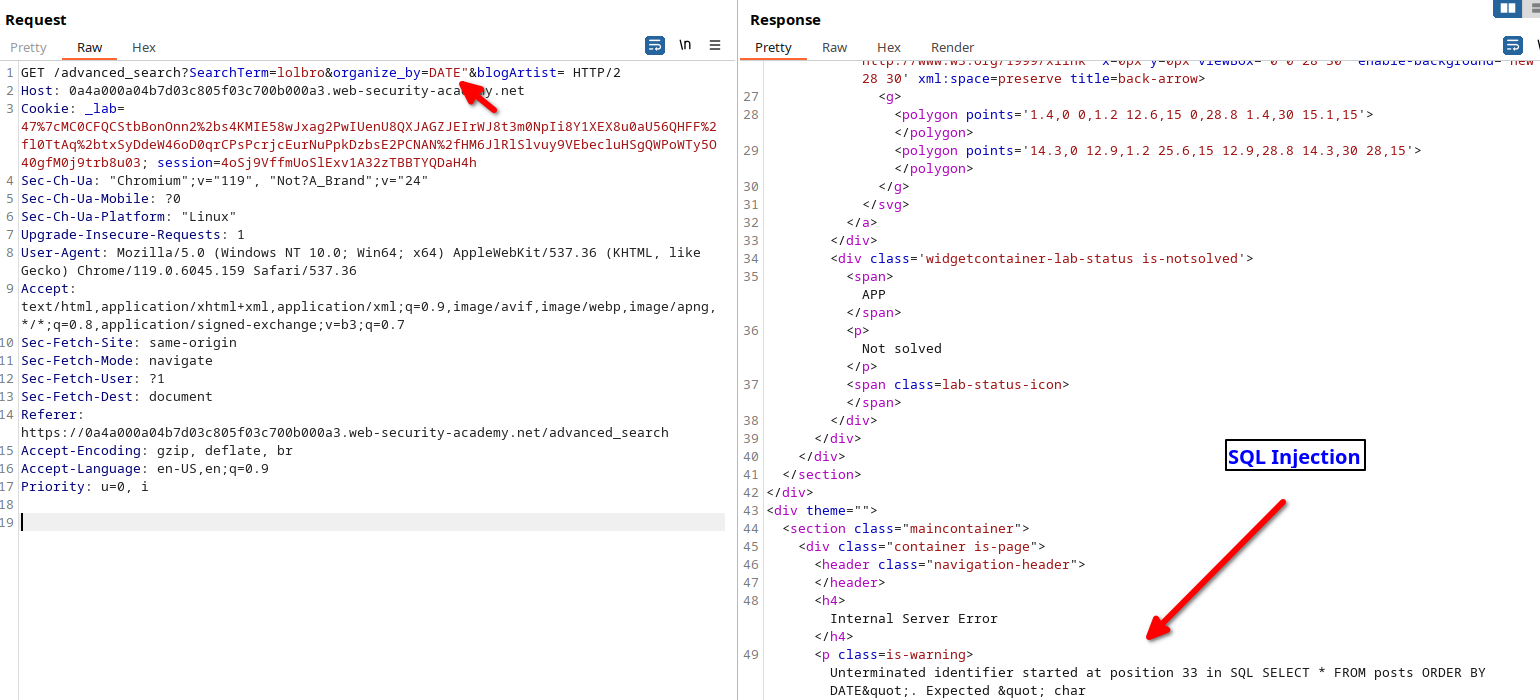Image resolution: width=1540 pixels, height=700 pixels.
Task: Select the Raw tab in the Request panel
Action: pyautogui.click(x=89, y=47)
